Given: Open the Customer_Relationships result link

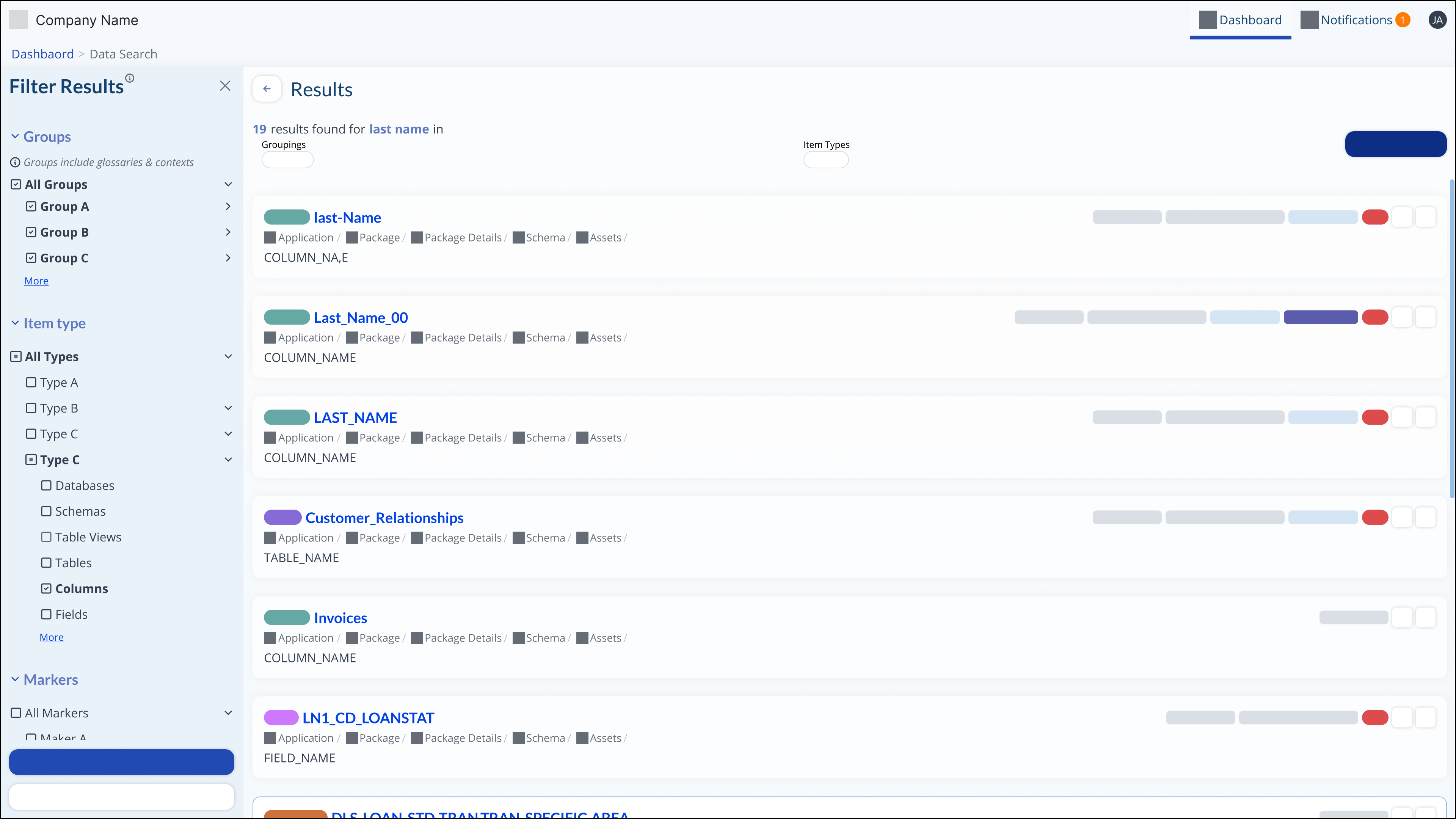Looking at the screenshot, I should pyautogui.click(x=384, y=518).
